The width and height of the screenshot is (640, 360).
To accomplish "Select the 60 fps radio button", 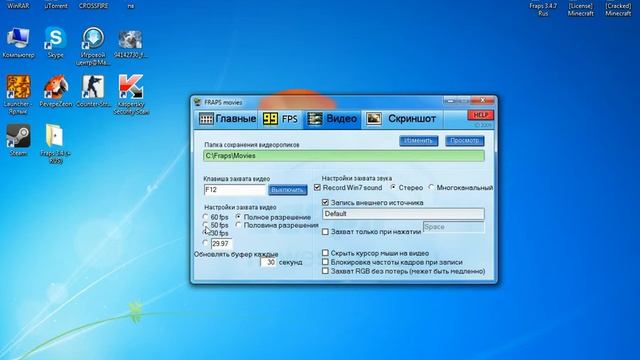I will (x=206, y=217).
